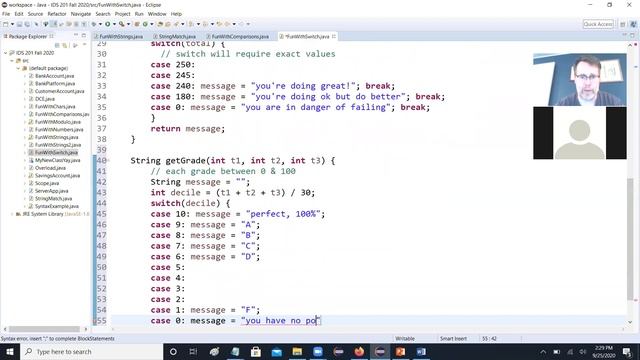Open the New wizard dropdown arrow
The height and width of the screenshot is (360, 640).
pos(12,24)
